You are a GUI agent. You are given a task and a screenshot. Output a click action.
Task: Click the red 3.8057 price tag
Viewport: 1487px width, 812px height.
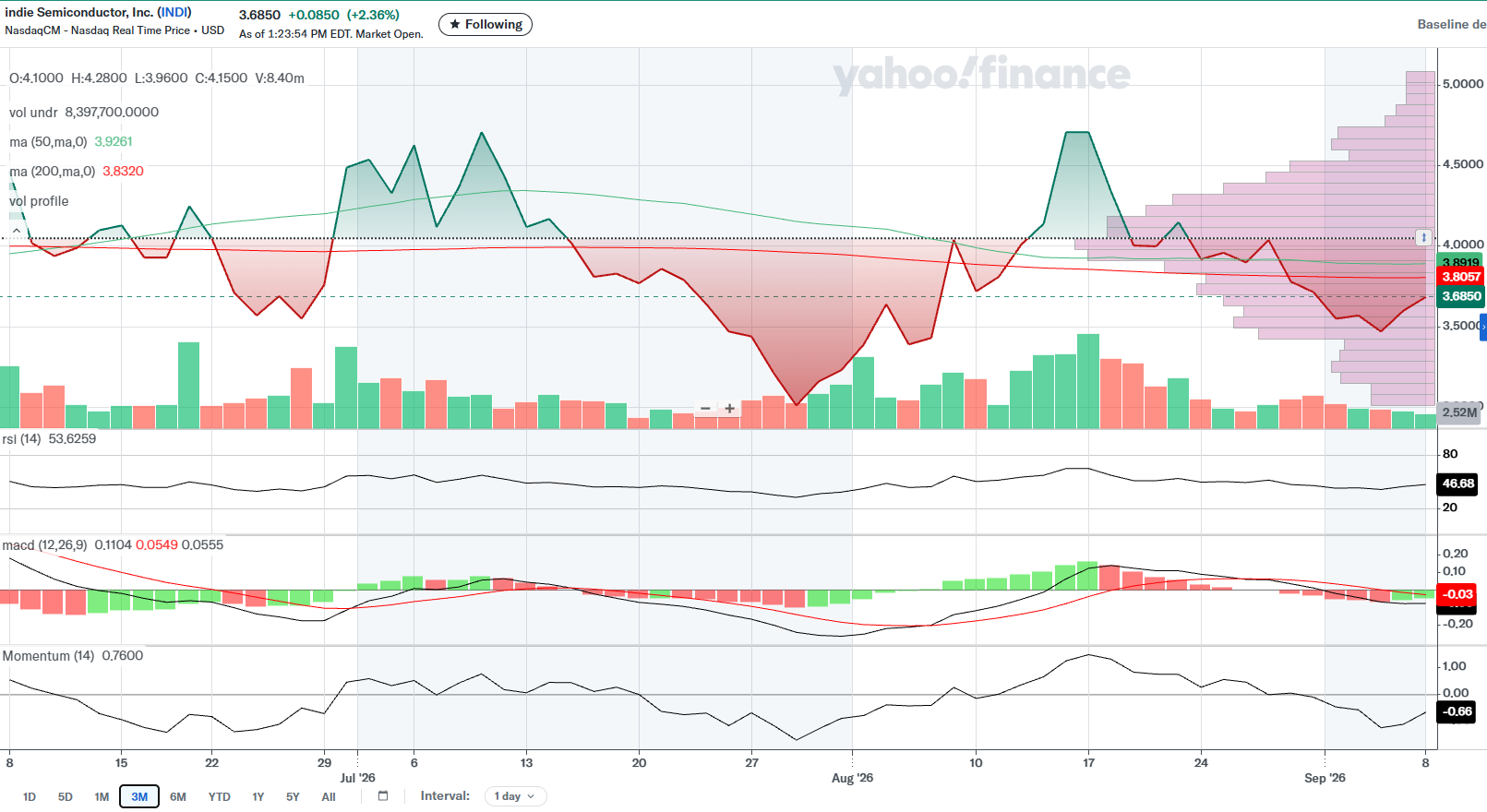tap(1461, 277)
